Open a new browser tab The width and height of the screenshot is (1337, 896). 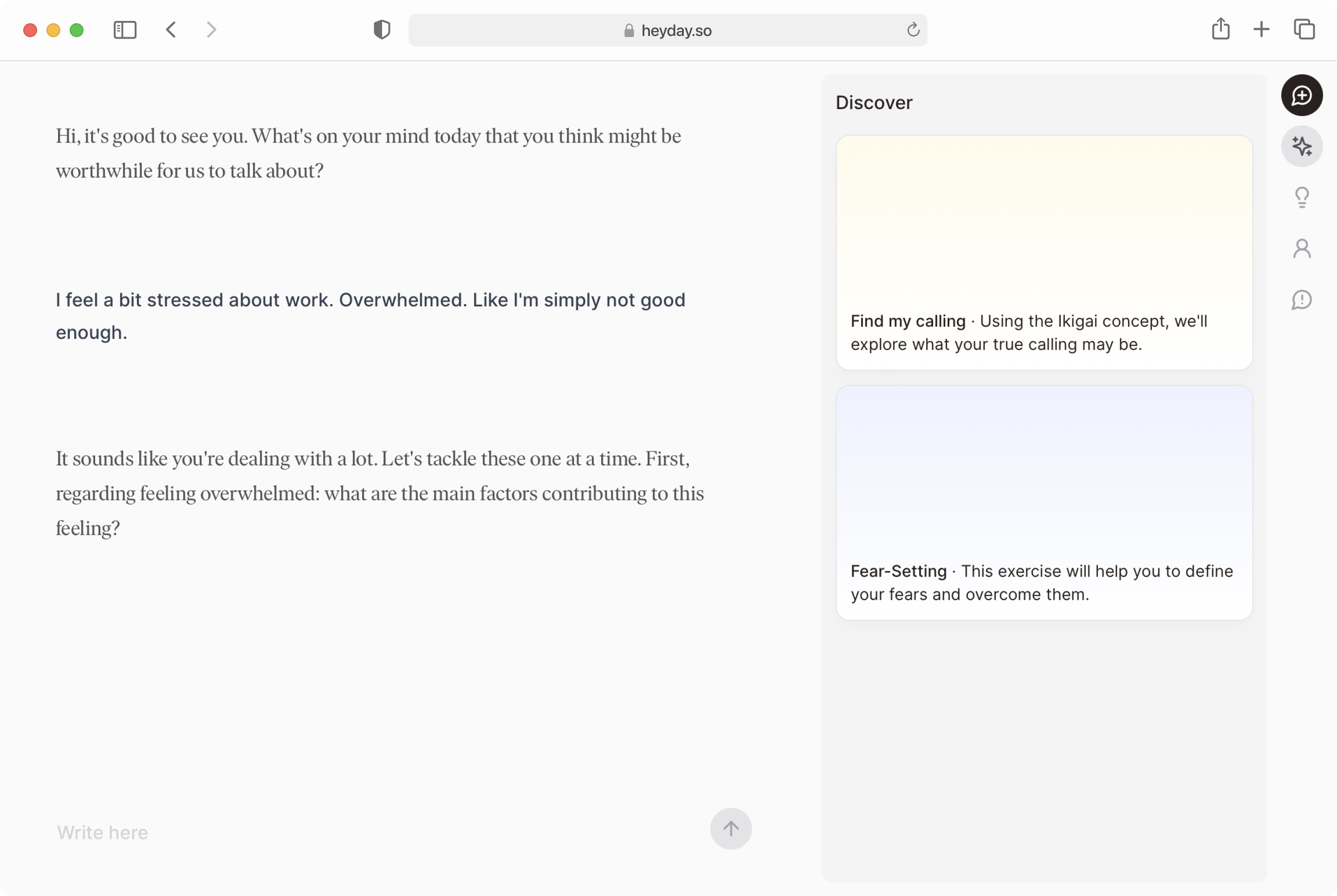pos(1261,29)
